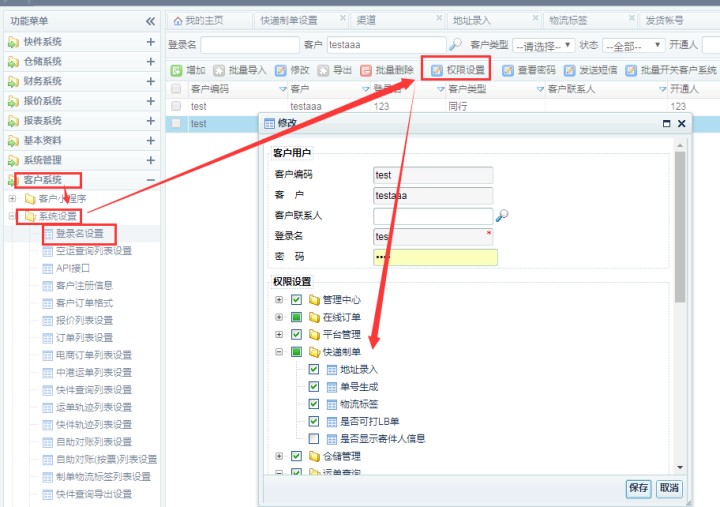Viewport: 720px width, 507px height.
Task: Click the 批量导入 import icon
Action: (219, 70)
